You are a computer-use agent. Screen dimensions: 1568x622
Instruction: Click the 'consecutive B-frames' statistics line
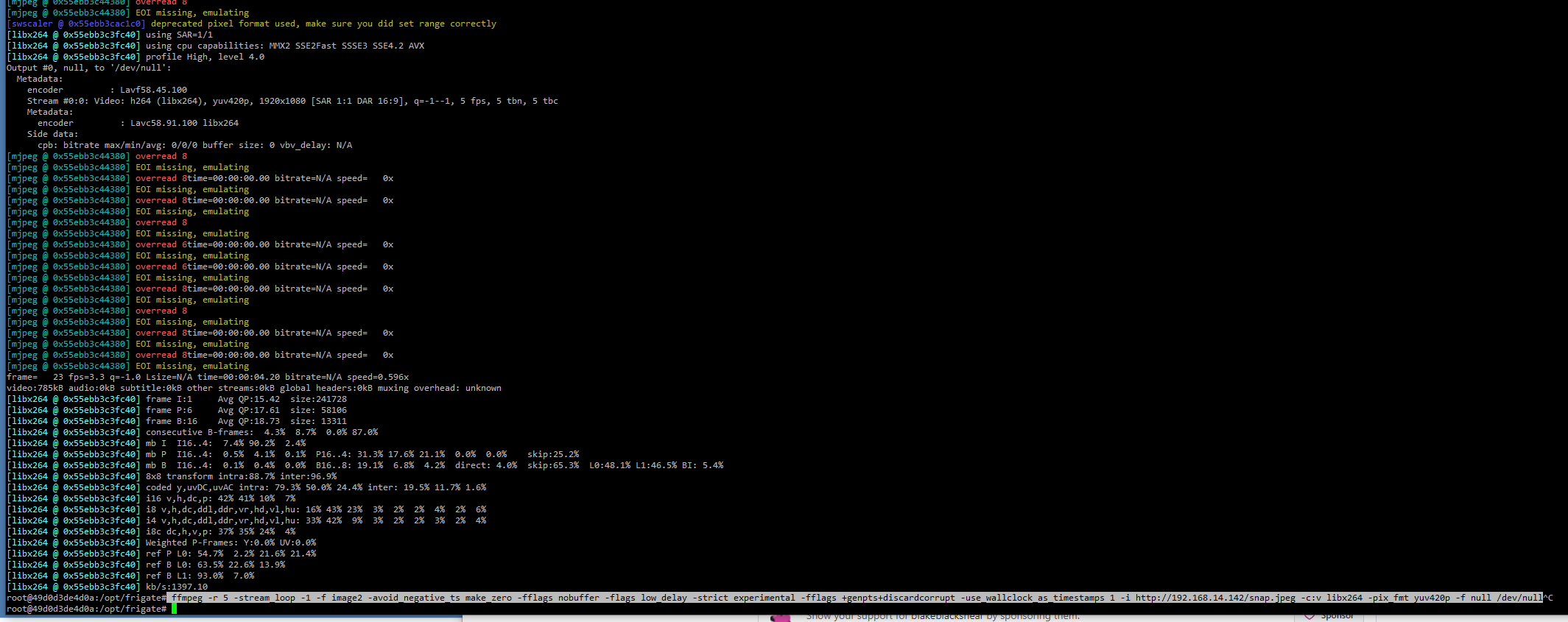tap(192, 432)
